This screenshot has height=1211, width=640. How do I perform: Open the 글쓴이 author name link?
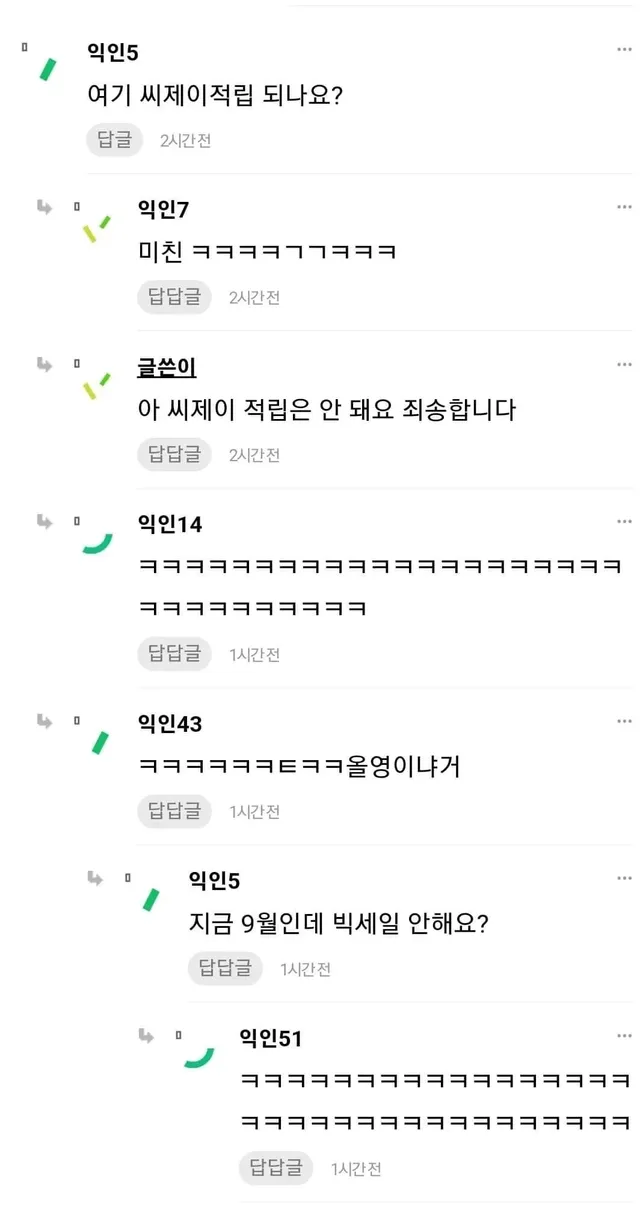tap(166, 367)
